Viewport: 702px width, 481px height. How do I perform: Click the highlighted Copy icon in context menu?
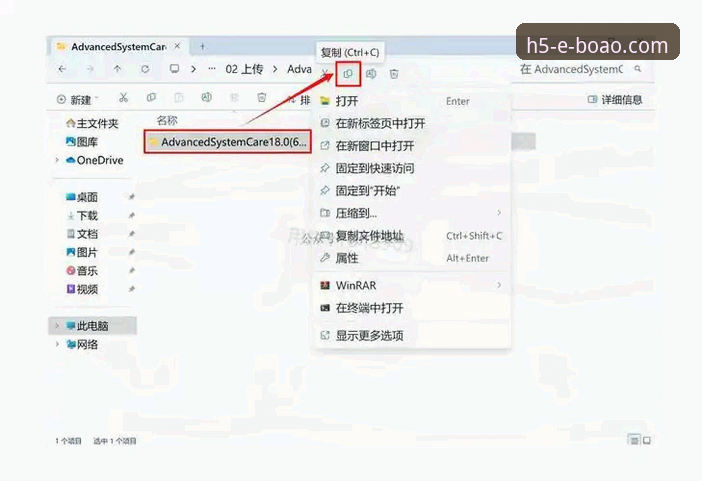(x=348, y=74)
